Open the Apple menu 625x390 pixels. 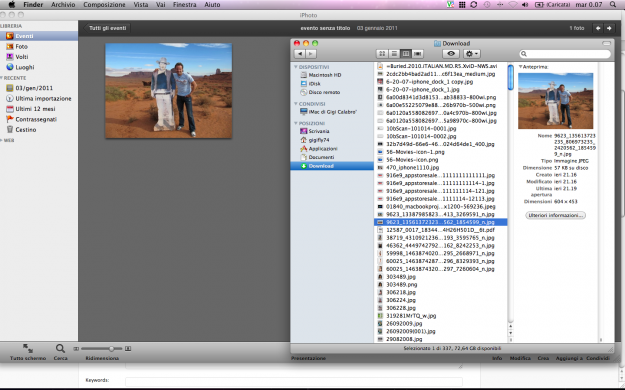pyautogui.click(x=12, y=5)
